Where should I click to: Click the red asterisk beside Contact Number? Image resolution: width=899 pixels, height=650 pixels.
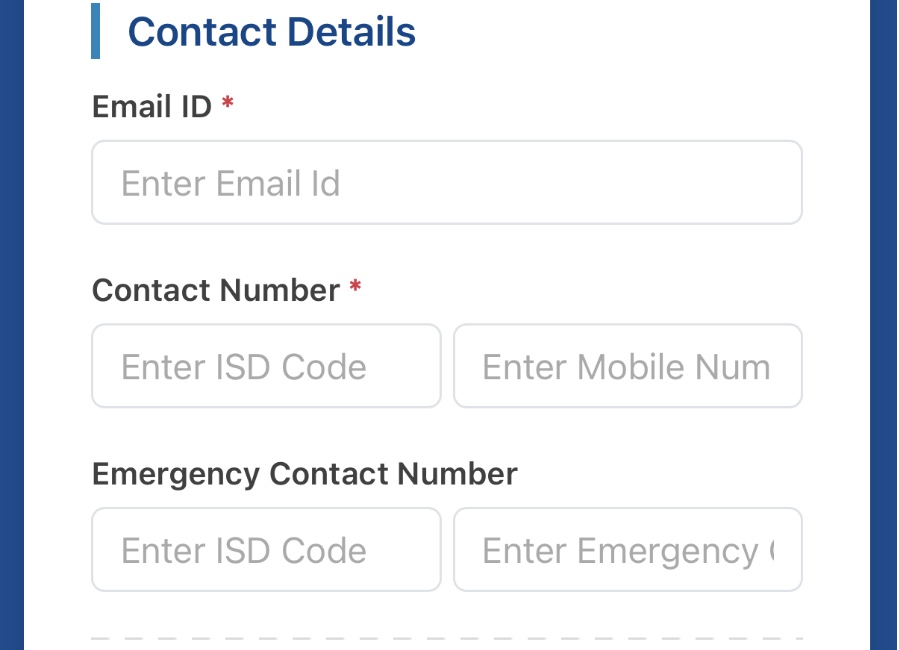355,288
